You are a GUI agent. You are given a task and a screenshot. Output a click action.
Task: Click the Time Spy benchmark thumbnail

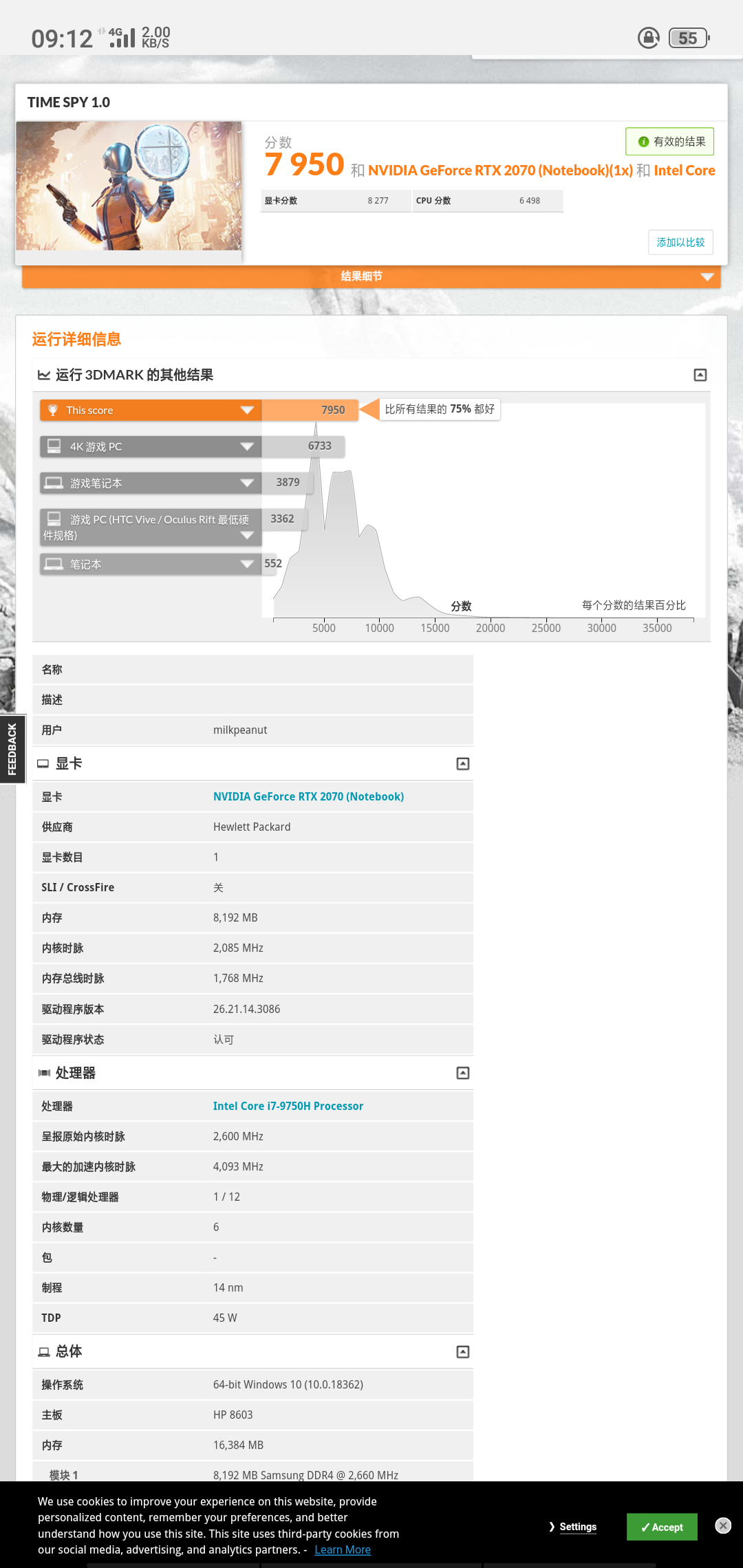(129, 186)
